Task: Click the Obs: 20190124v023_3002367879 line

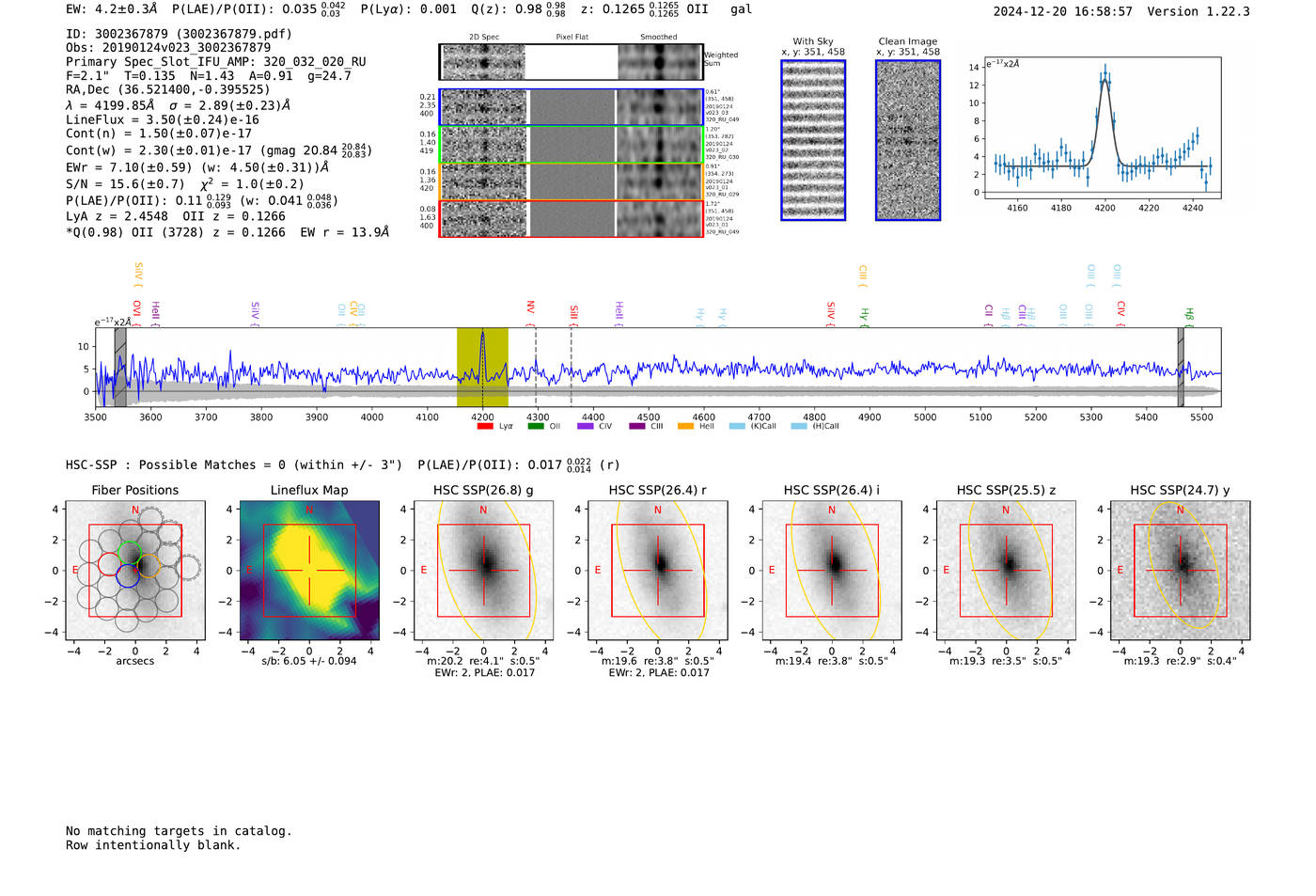Action: (x=168, y=48)
